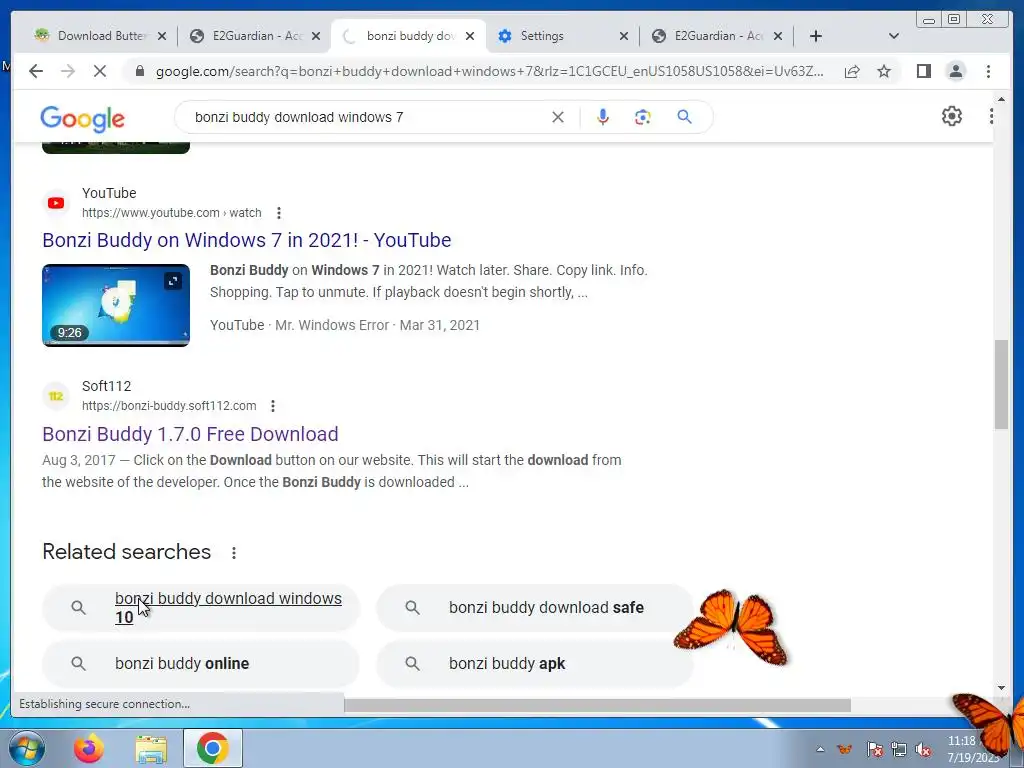Viewport: 1024px width, 768px height.
Task: Launch Firefox from the taskbar
Action: pyautogui.click(x=88, y=748)
